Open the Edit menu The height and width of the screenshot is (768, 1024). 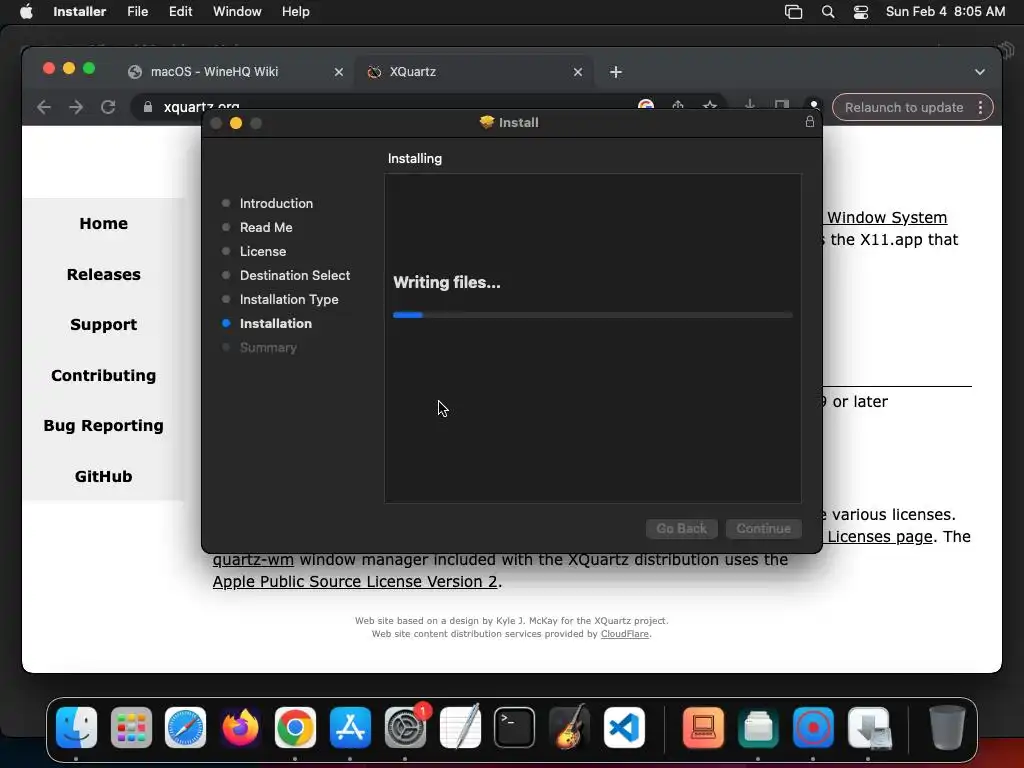[180, 12]
